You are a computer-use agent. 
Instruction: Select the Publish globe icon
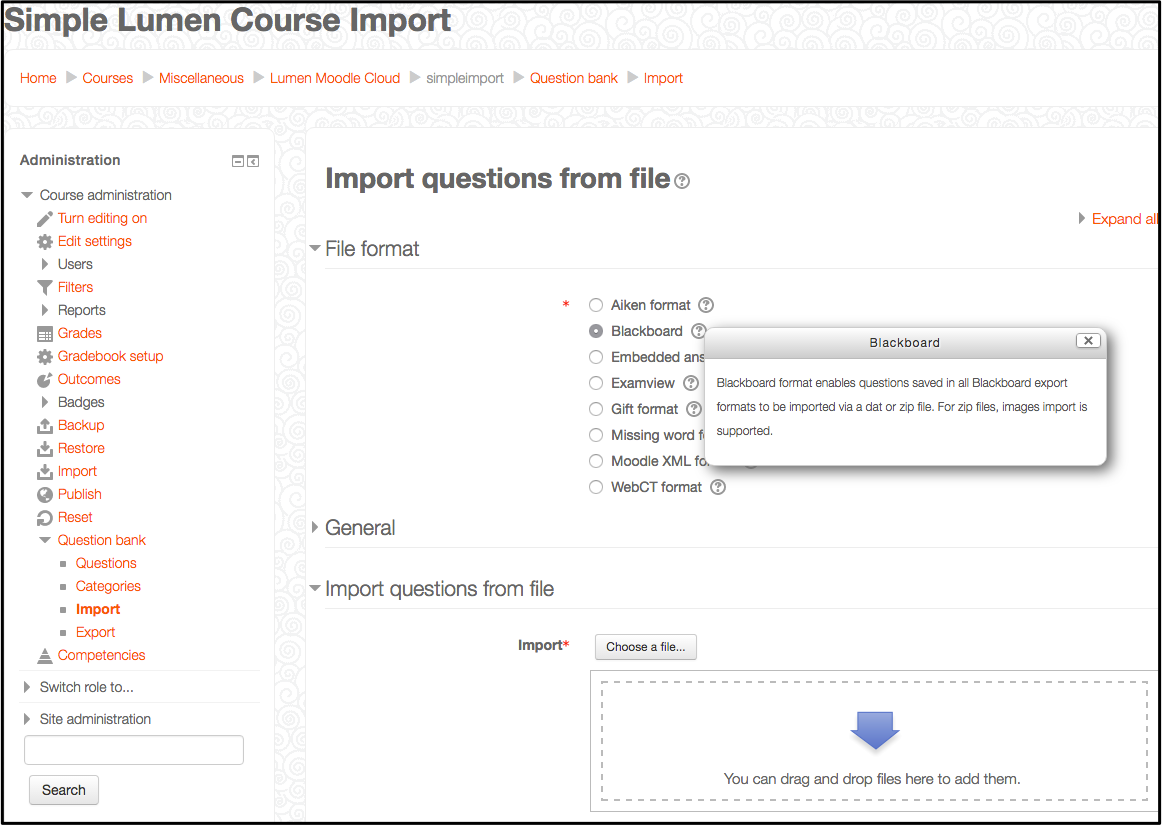[x=44, y=494]
